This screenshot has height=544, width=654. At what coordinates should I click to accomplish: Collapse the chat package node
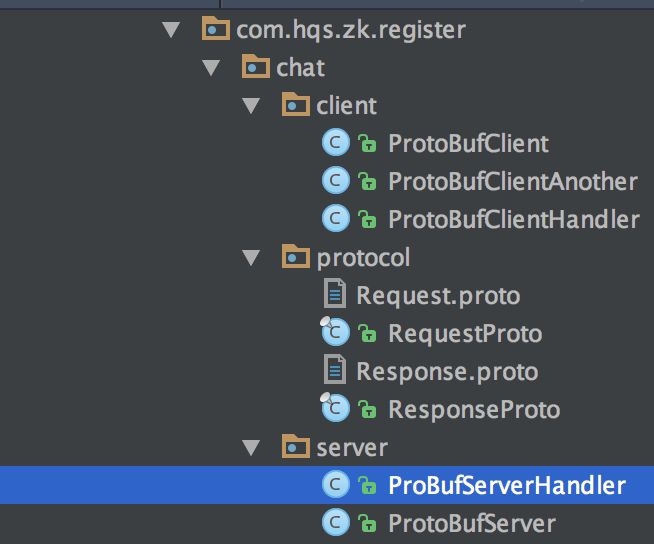pos(210,67)
